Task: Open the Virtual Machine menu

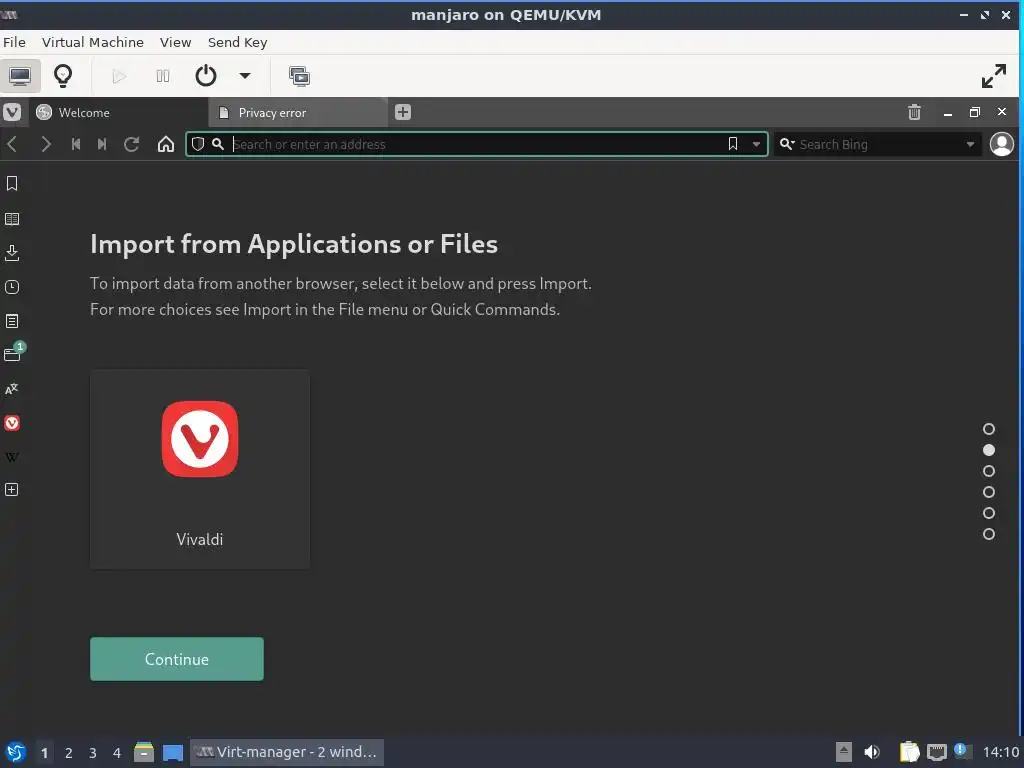Action: [x=93, y=42]
